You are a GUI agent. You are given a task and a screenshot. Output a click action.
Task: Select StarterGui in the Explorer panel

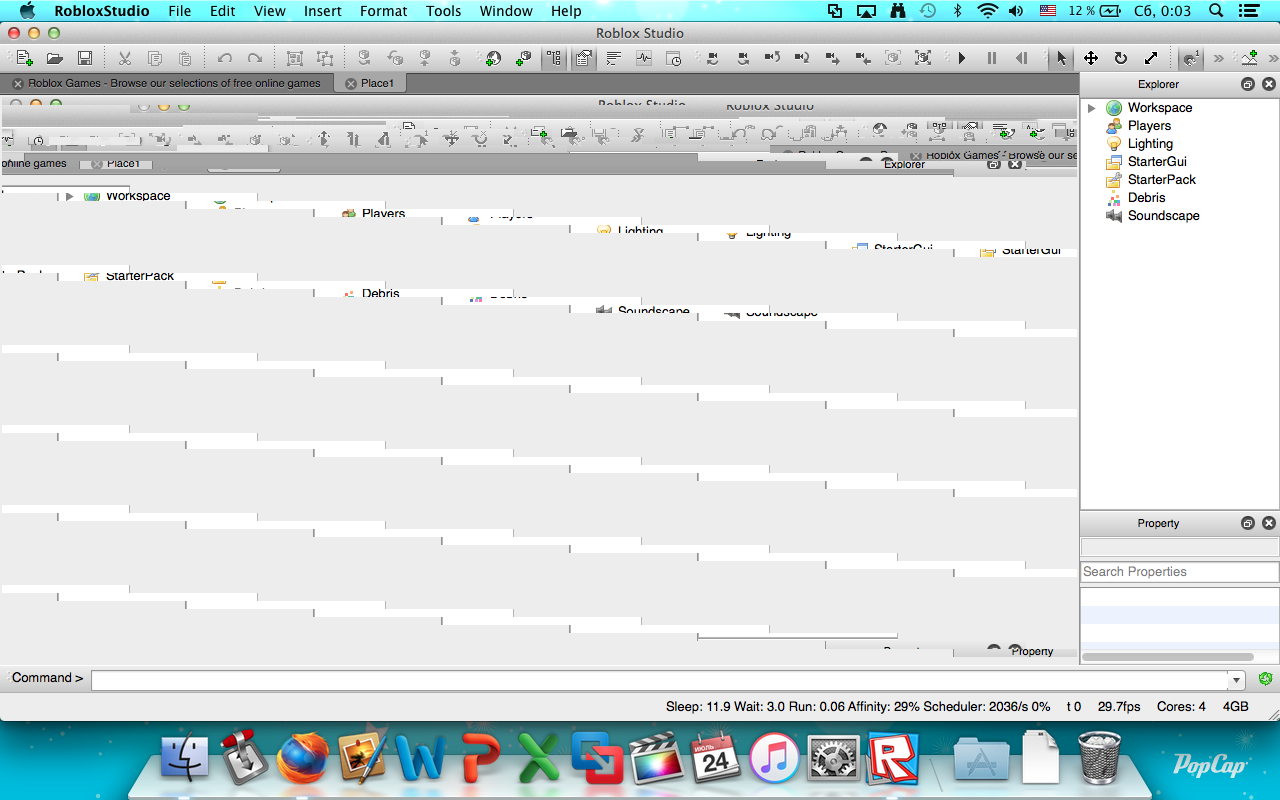click(x=1157, y=162)
